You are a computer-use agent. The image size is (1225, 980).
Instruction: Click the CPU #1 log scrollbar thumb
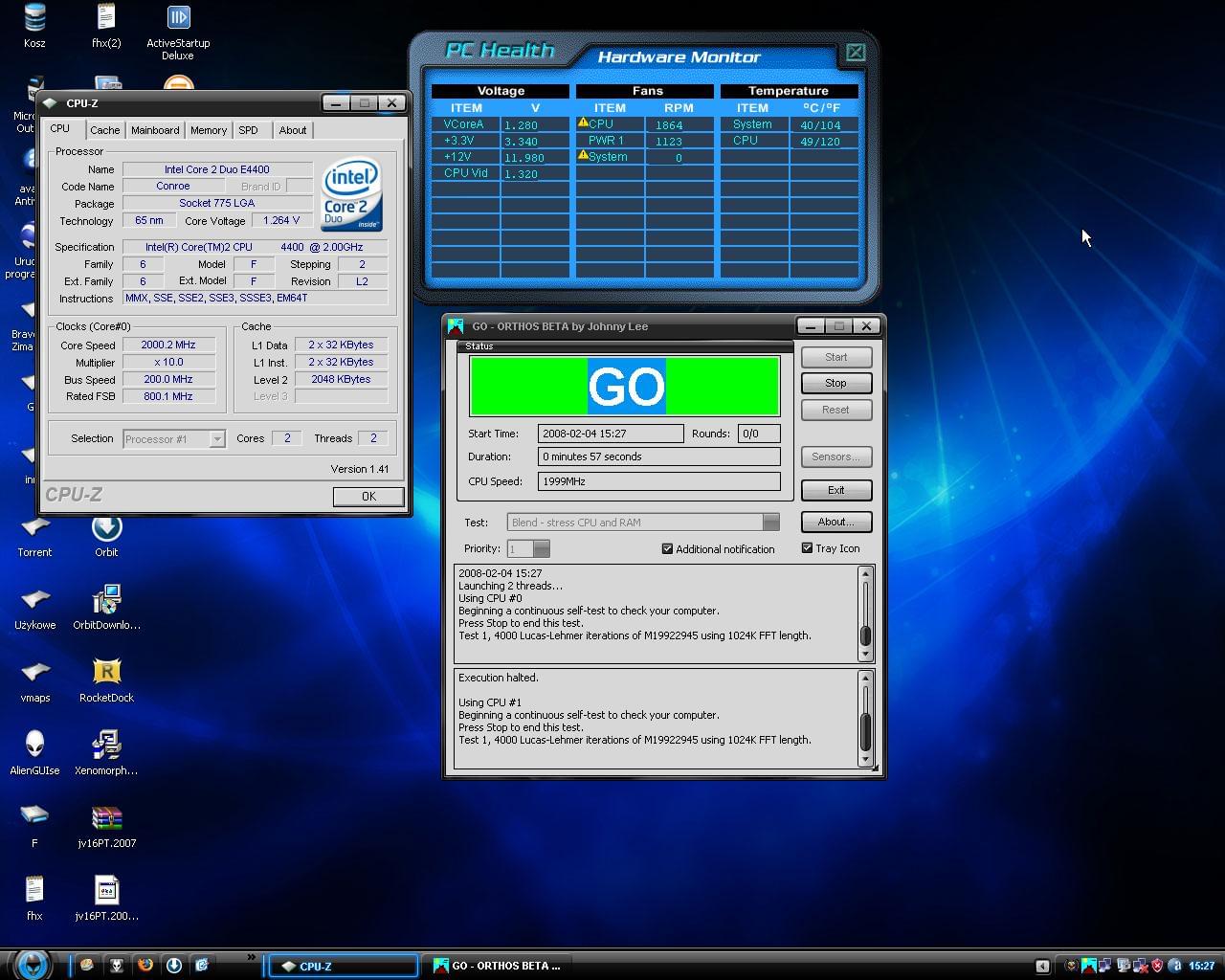(x=865, y=731)
